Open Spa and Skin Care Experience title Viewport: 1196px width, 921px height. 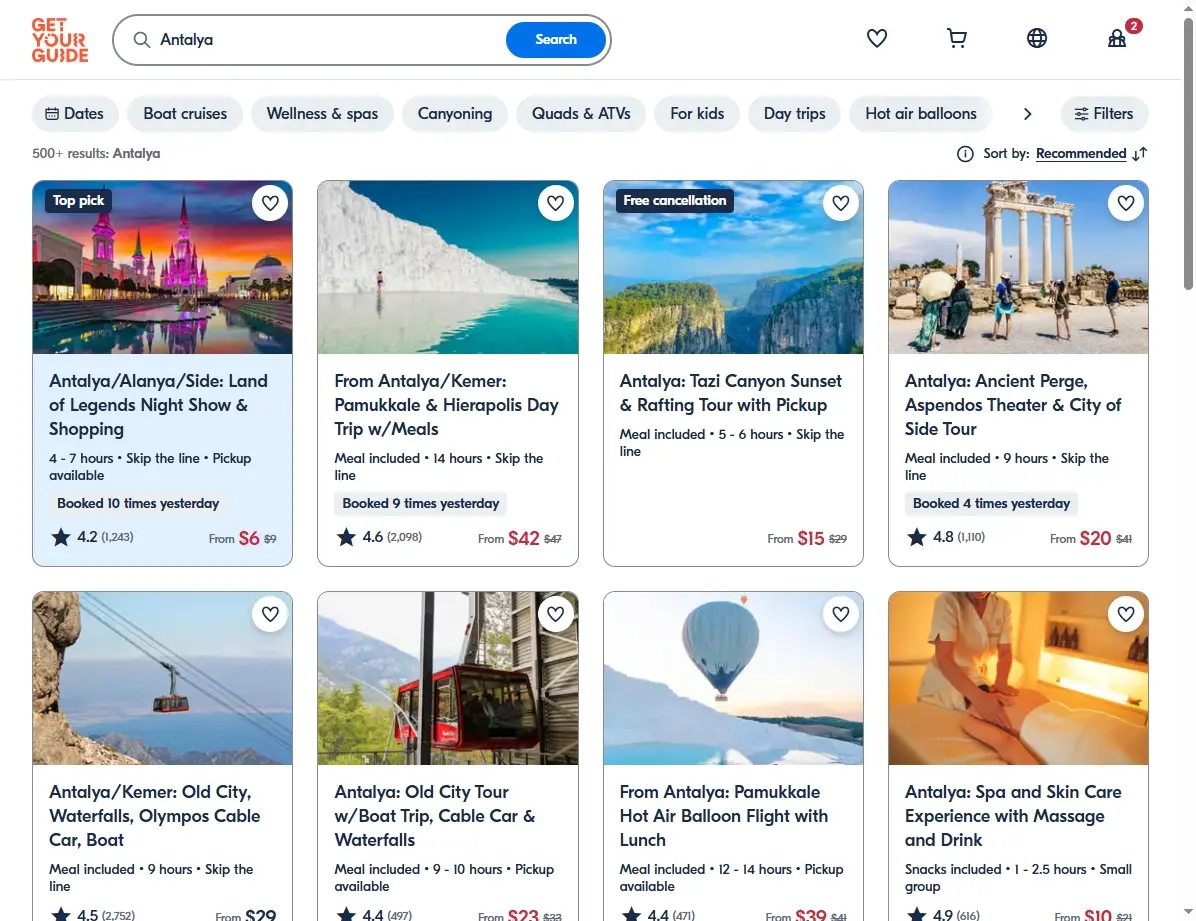(1013, 816)
